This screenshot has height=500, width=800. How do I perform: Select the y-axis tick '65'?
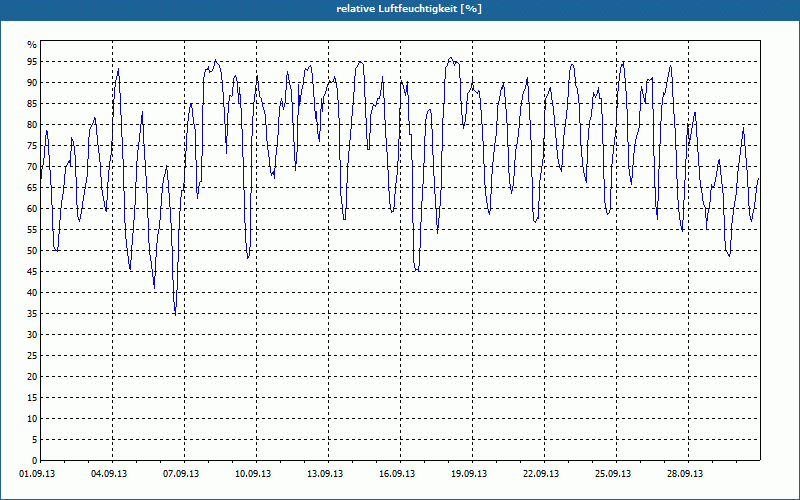click(x=32, y=188)
